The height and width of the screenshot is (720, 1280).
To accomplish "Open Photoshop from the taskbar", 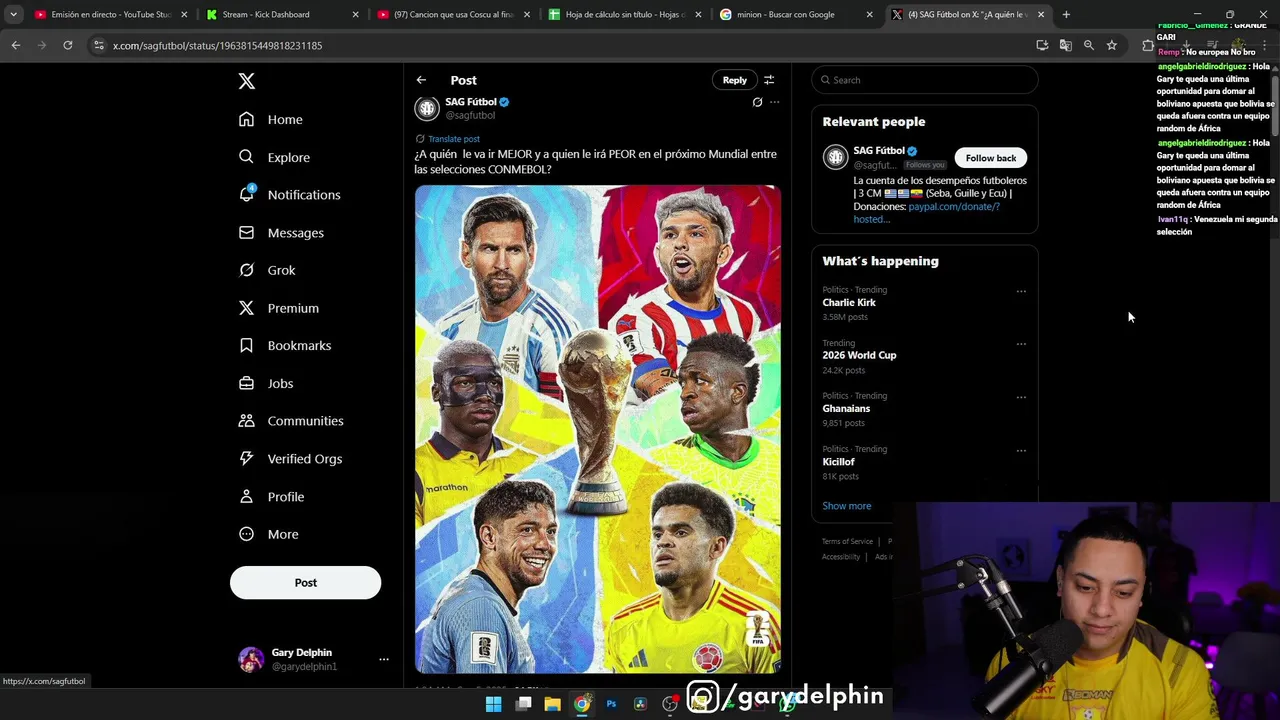I will pyautogui.click(x=611, y=704).
